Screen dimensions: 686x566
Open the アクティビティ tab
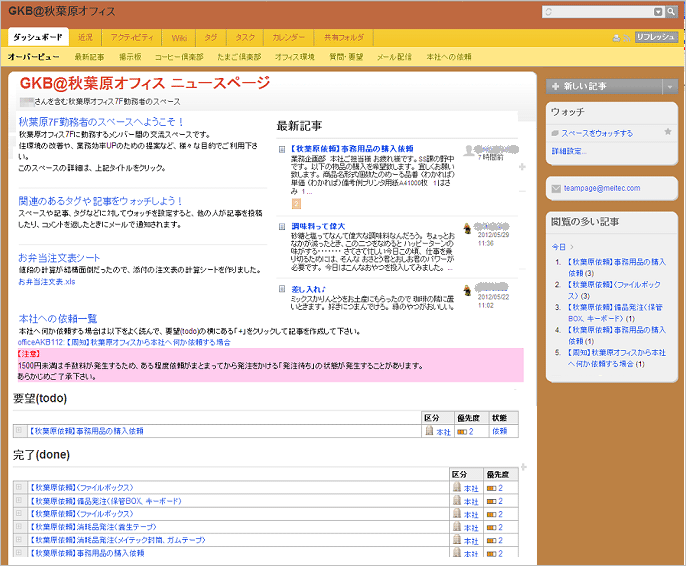[x=132, y=38]
